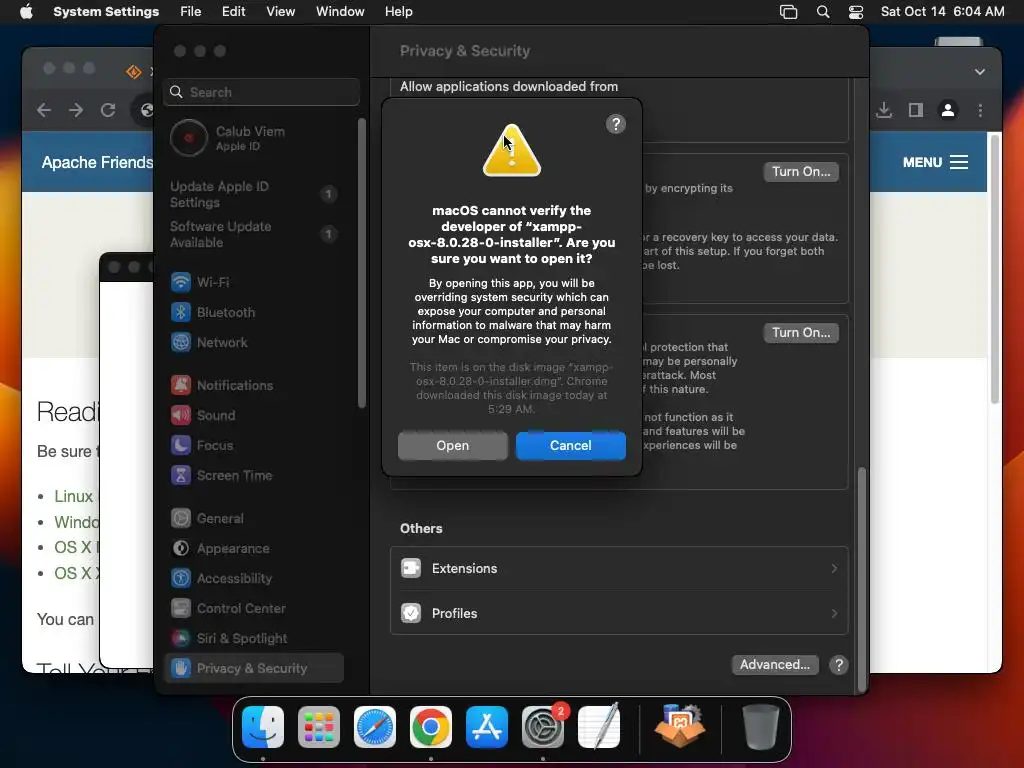Open Software Update Available entry
The width and height of the screenshot is (1024, 768).
[253, 234]
